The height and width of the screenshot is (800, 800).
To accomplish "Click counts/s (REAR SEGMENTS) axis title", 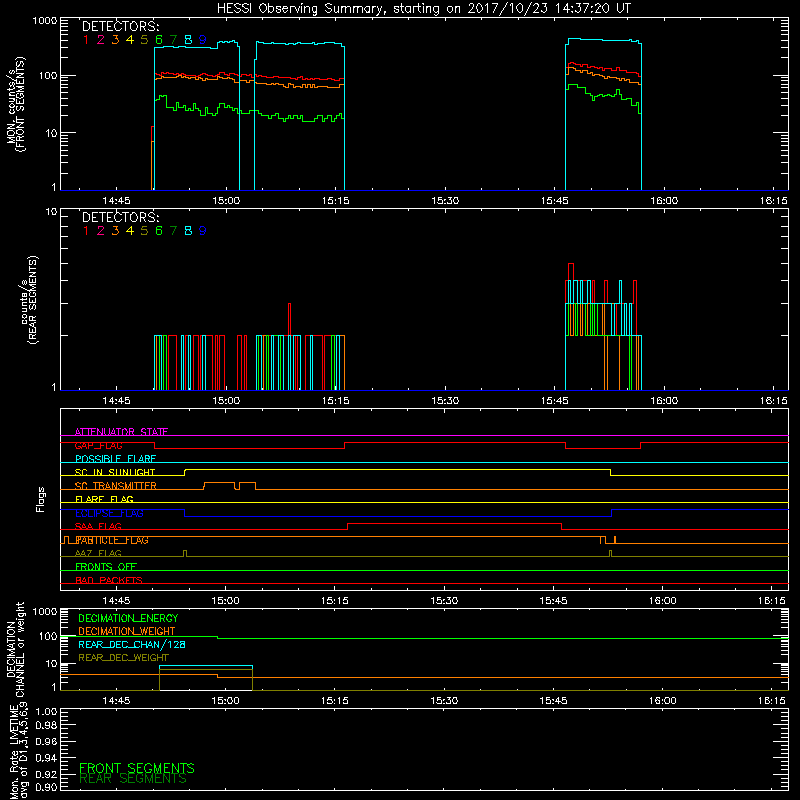I will pyautogui.click(x=29, y=300).
